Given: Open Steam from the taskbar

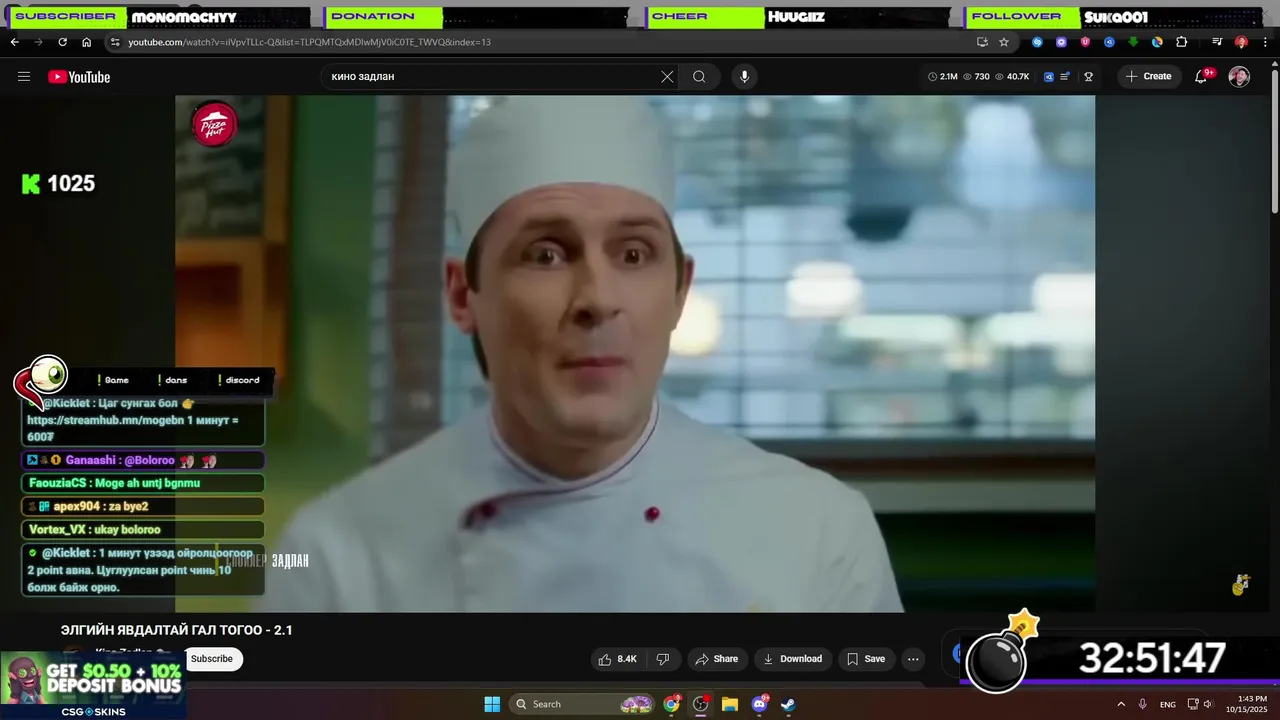Looking at the screenshot, I should point(788,704).
